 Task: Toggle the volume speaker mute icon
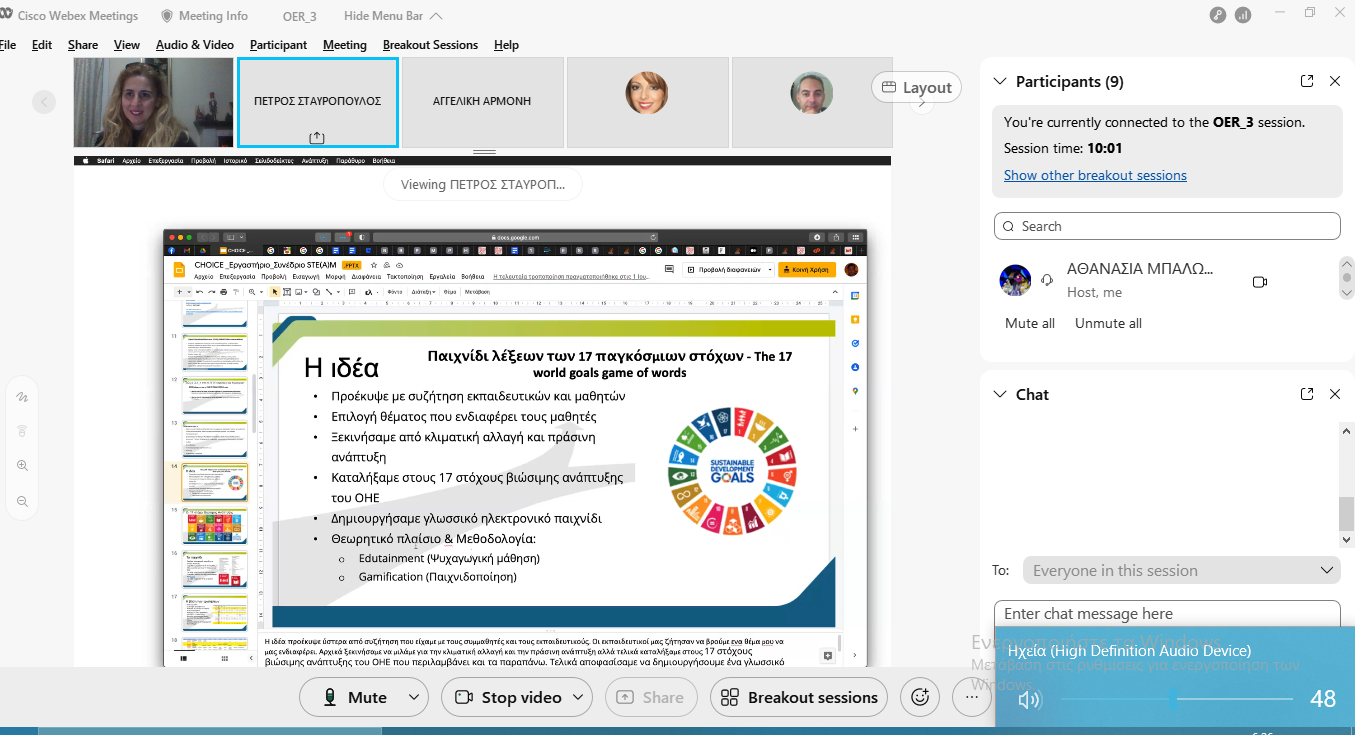[x=1027, y=700]
